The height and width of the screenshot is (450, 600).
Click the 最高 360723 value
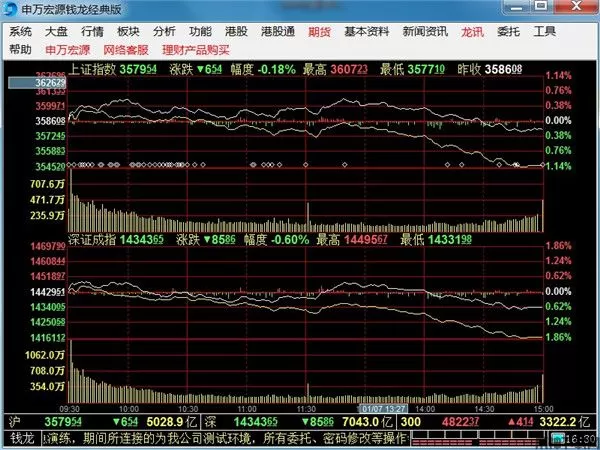tap(349, 69)
